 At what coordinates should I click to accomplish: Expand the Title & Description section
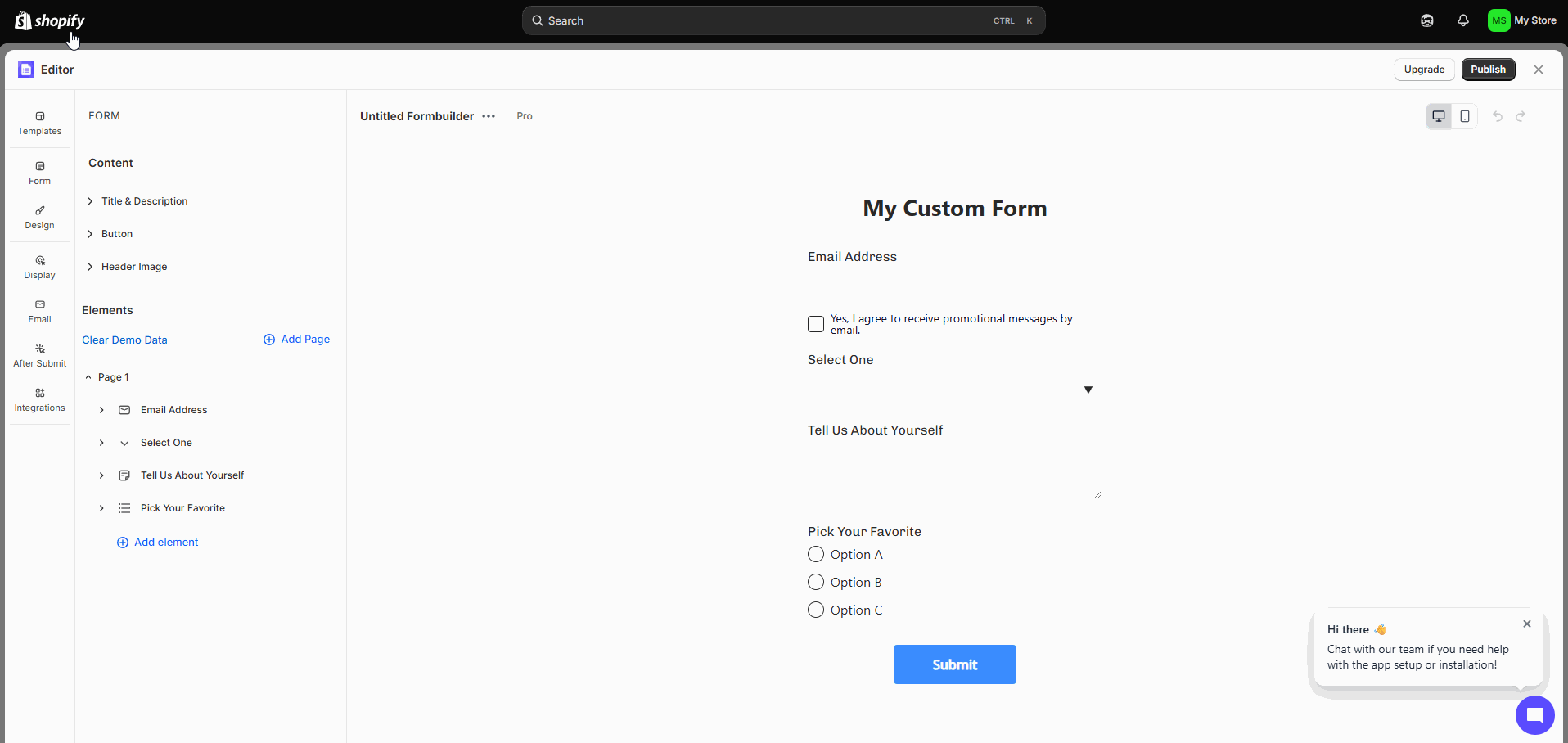[x=137, y=201]
